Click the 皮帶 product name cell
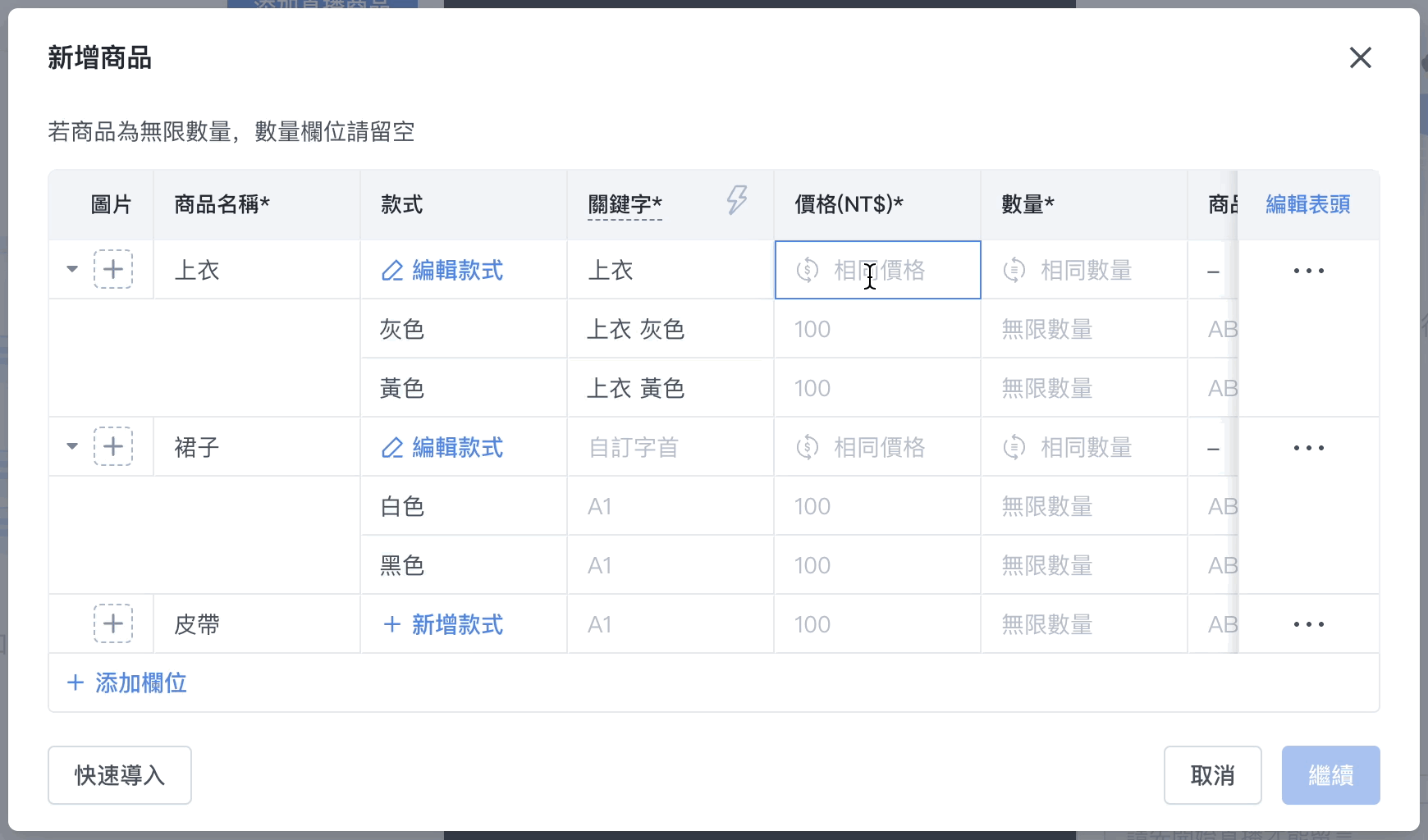 pyautogui.click(x=257, y=624)
